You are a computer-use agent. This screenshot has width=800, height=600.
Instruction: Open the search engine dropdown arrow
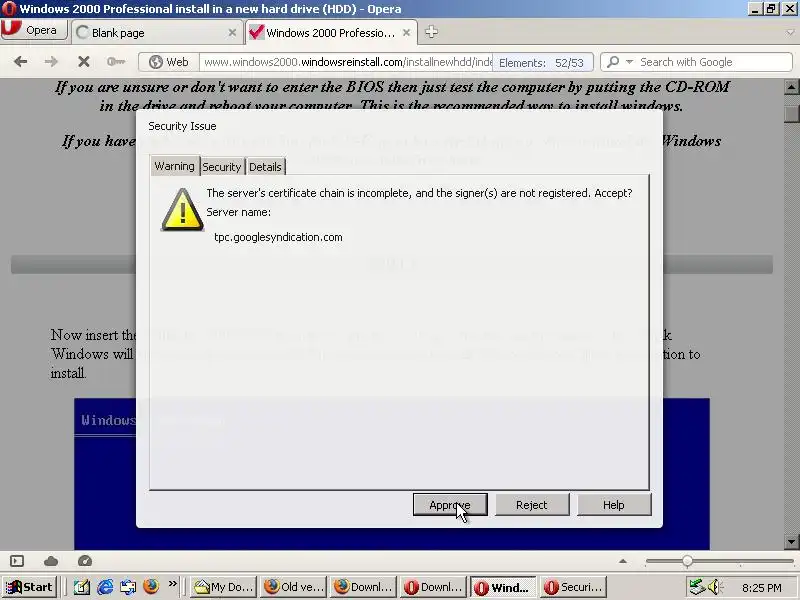tap(630, 62)
